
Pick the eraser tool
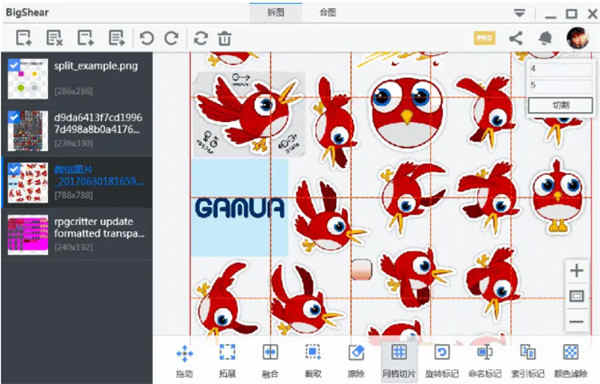(x=356, y=361)
